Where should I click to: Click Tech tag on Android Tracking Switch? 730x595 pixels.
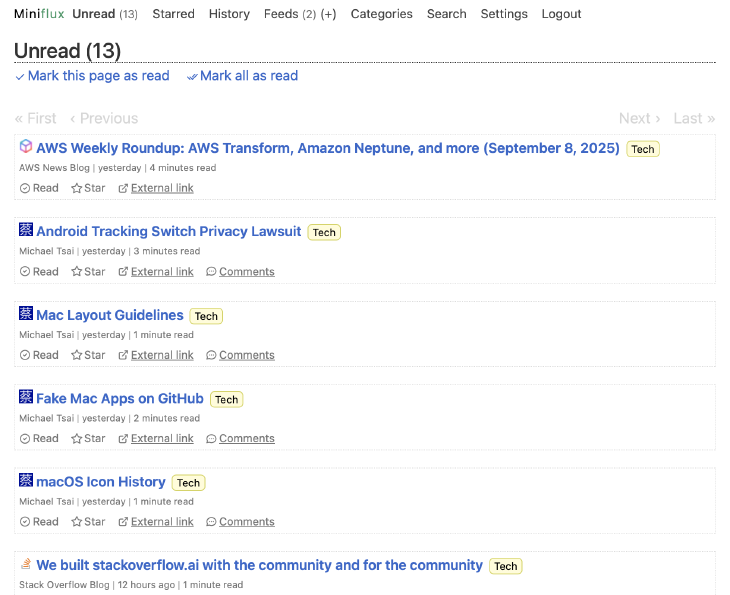coord(324,232)
